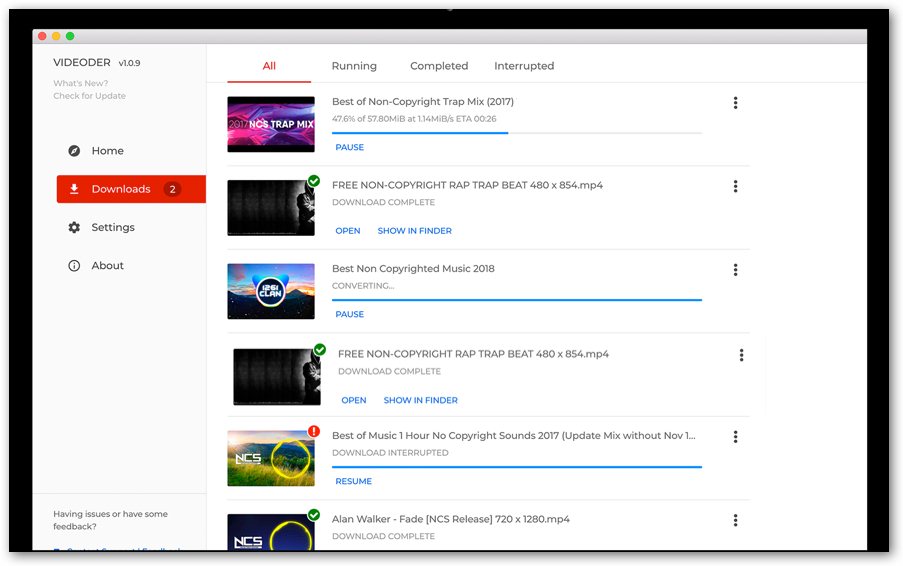Viewport: 903px width, 566px height.
Task: Click the Trap Mix download progress bar
Action: 517,133
